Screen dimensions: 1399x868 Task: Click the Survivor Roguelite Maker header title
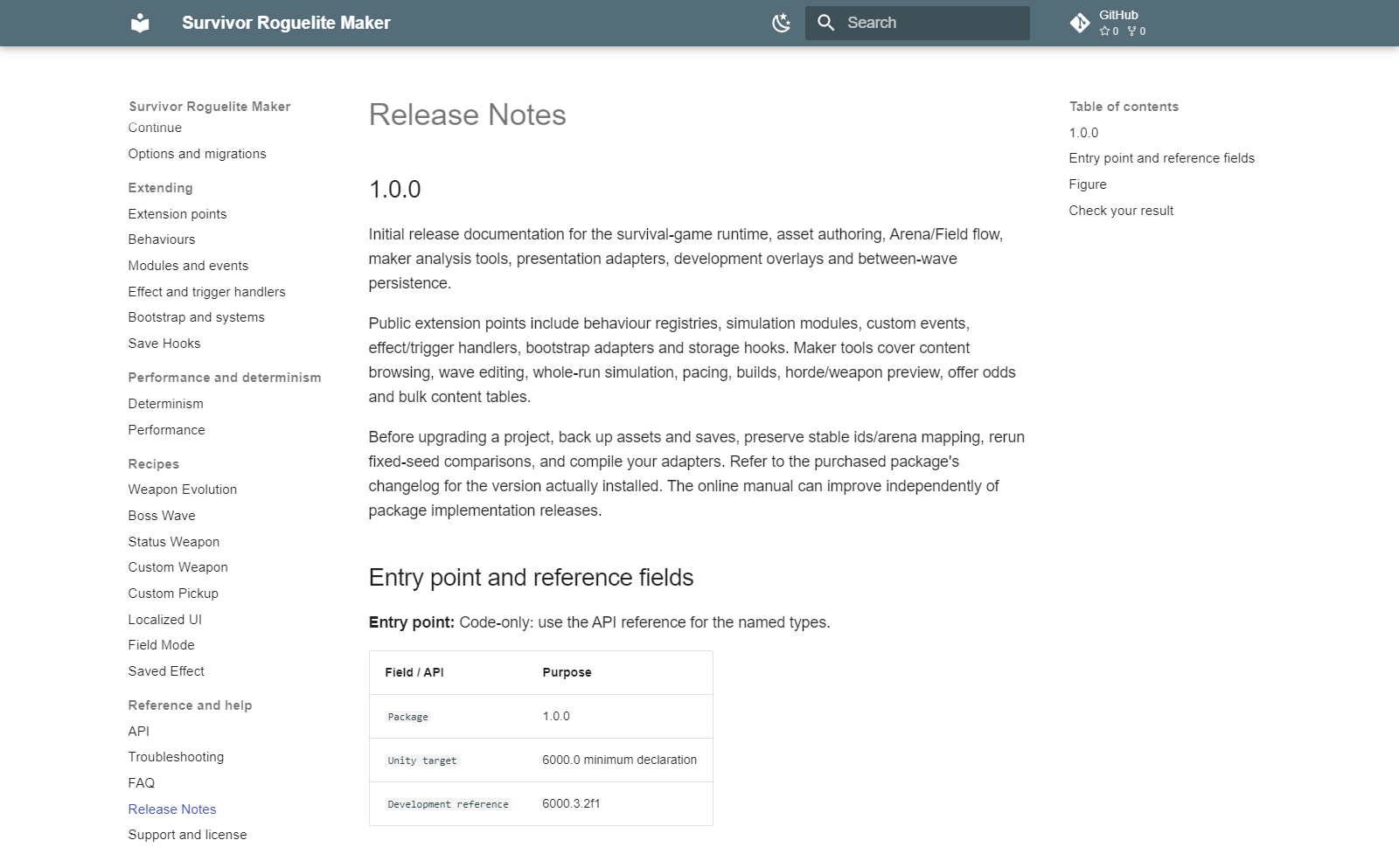[x=286, y=23]
